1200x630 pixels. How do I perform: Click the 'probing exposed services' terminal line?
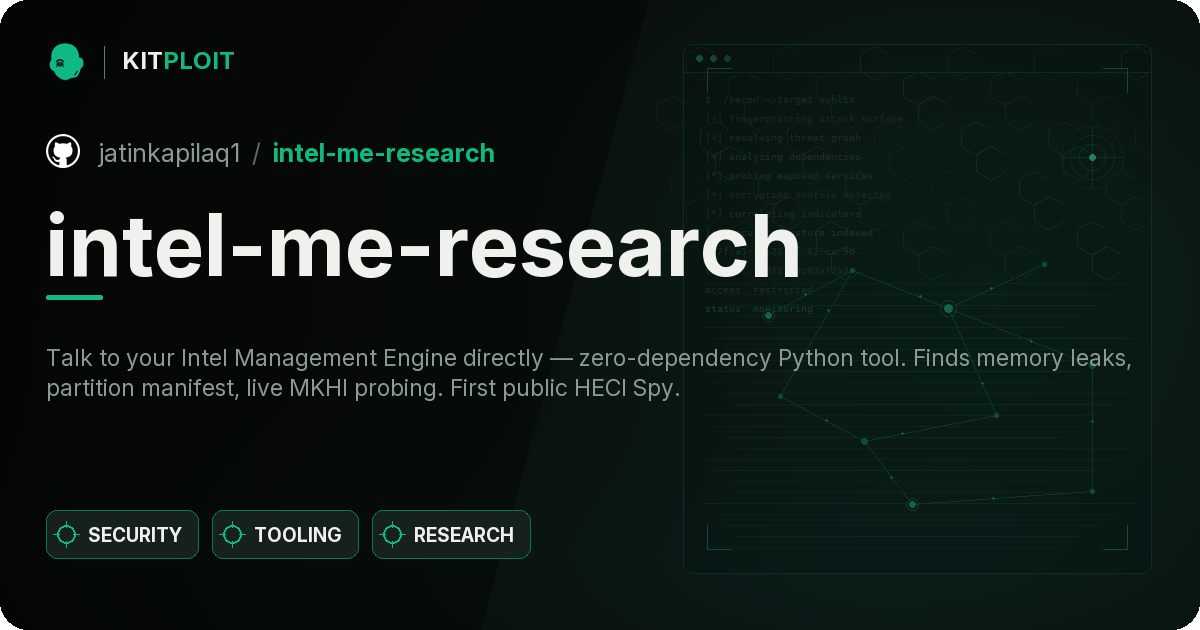(789, 176)
